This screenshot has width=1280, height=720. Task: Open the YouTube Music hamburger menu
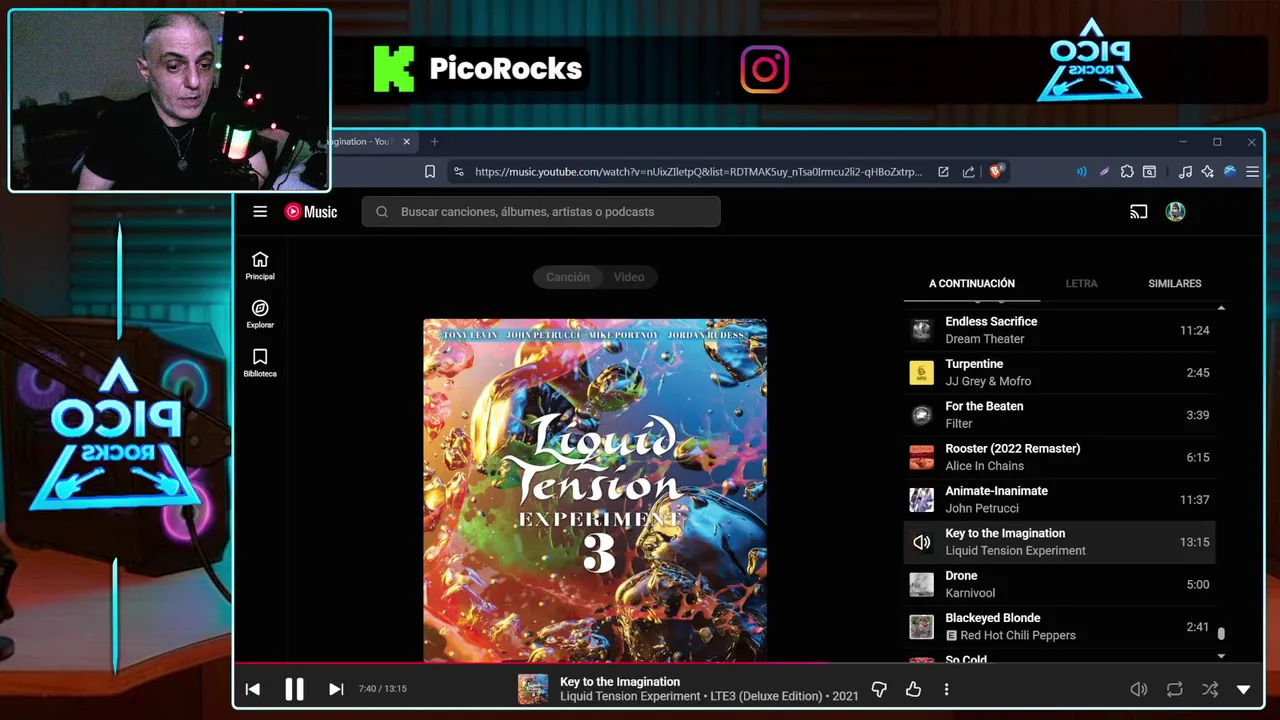click(x=260, y=212)
